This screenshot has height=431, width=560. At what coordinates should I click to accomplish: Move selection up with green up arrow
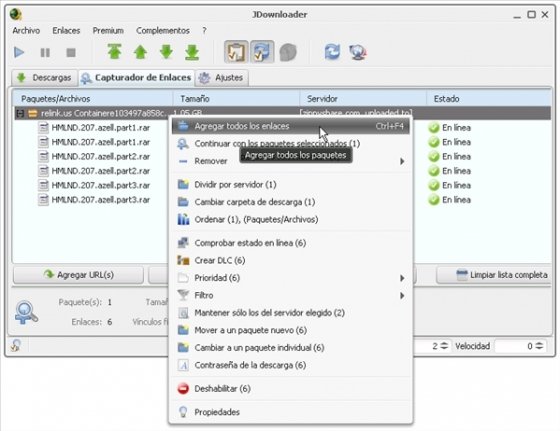click(140, 52)
